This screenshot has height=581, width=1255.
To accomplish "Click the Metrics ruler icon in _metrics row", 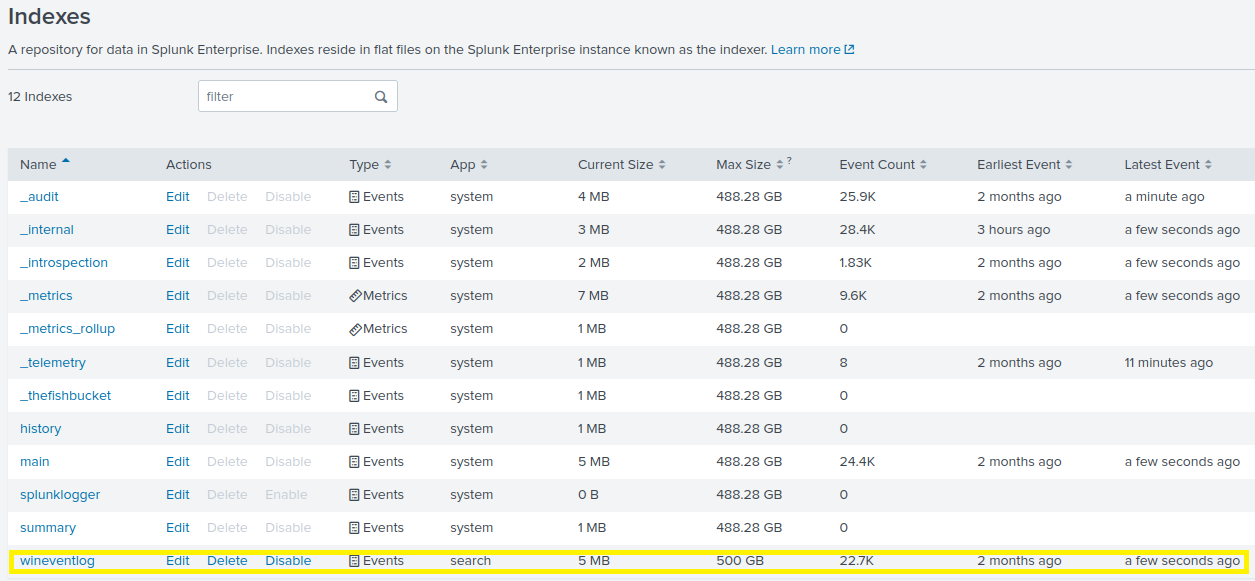I will click(355, 296).
